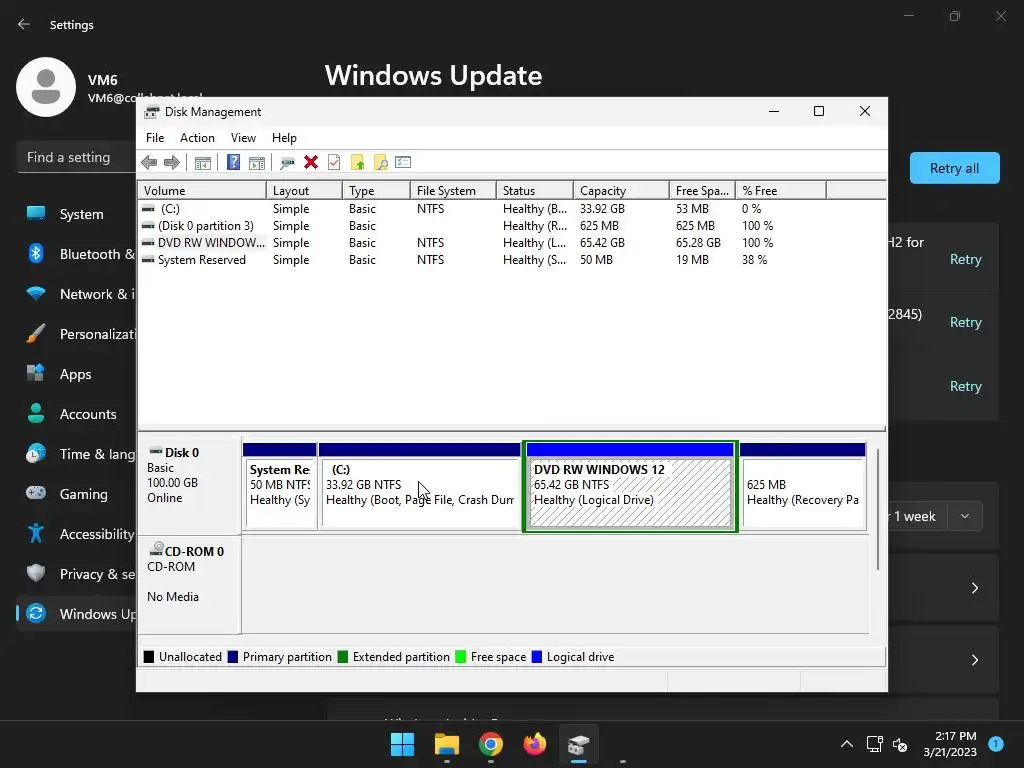Click the 33.92 GB capacity cell
This screenshot has width=1024, height=768.
tap(602, 209)
